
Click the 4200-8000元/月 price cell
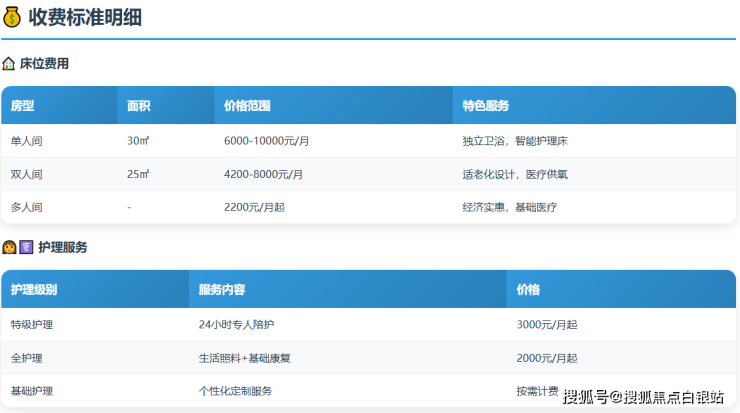263,174
